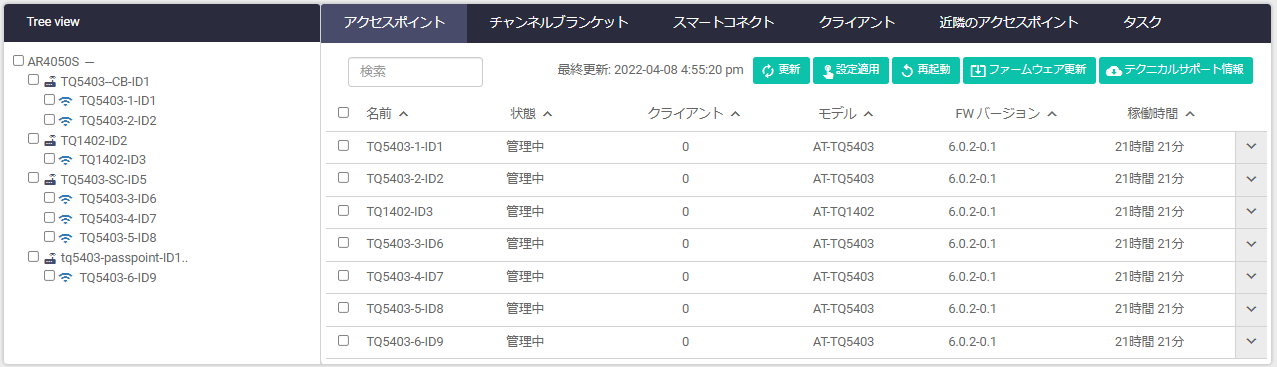Image resolution: width=1277 pixels, height=367 pixels.
Task: Click the router icon next to TQ5403--CB-ID1
Action: point(50,82)
